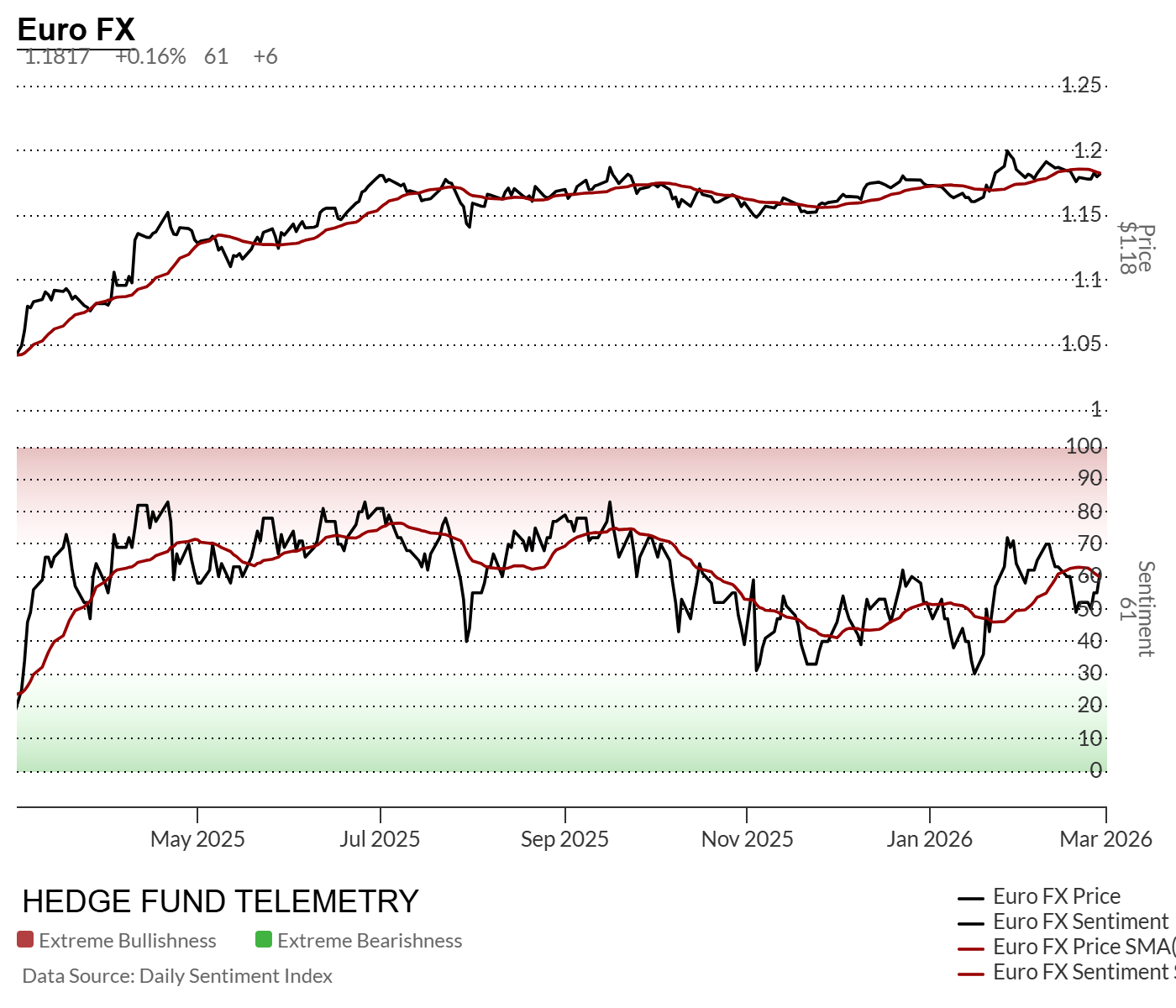Screen dimensions: 1176x1008
Task: Toggle the Euro FX Price SMA legend entry
Action: click(1084, 947)
